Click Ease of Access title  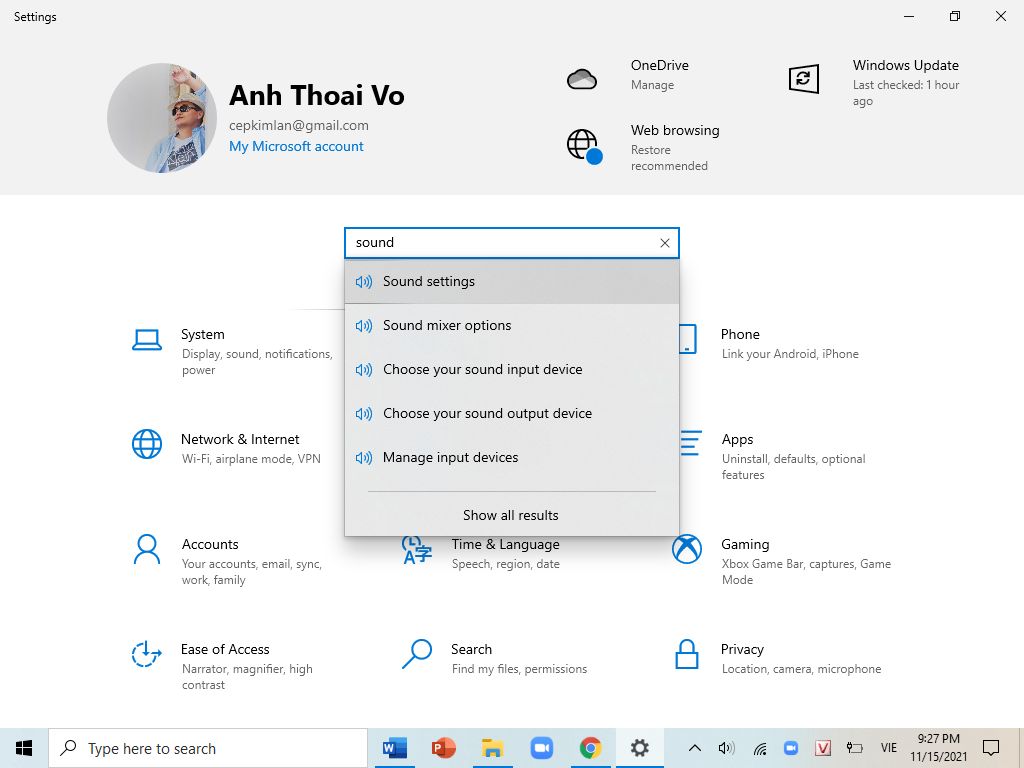[x=225, y=650]
